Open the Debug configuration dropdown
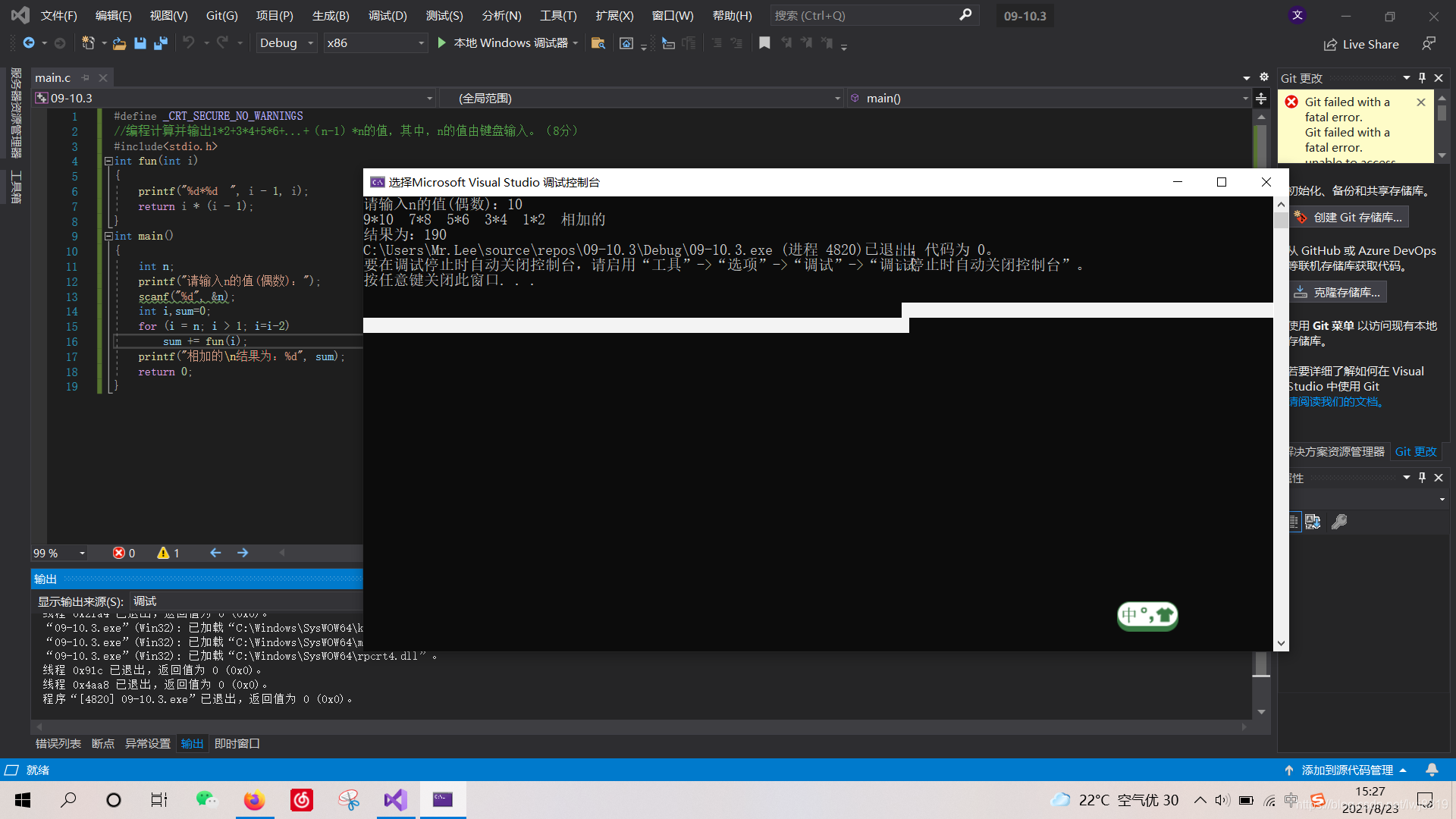Screen dimensions: 1456x819 point(286,43)
